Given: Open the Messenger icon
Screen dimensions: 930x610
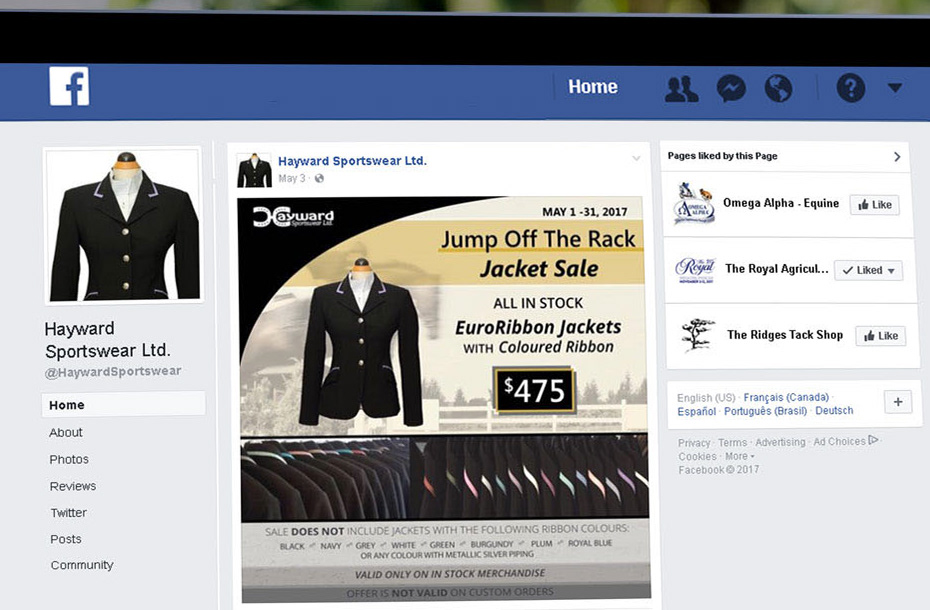Looking at the screenshot, I should [731, 89].
